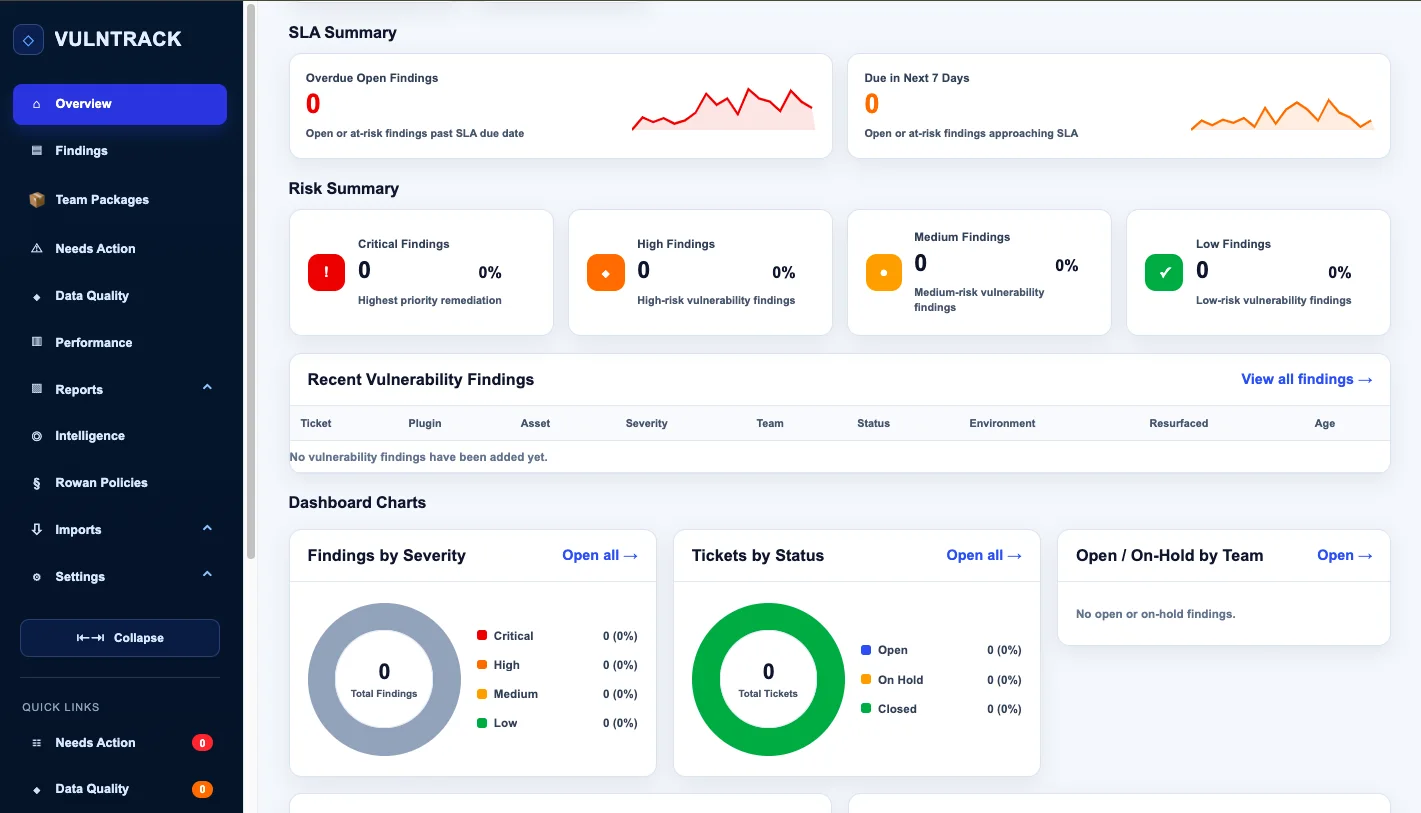Click the Environment column header
This screenshot has width=1421, height=813.
coord(1002,423)
